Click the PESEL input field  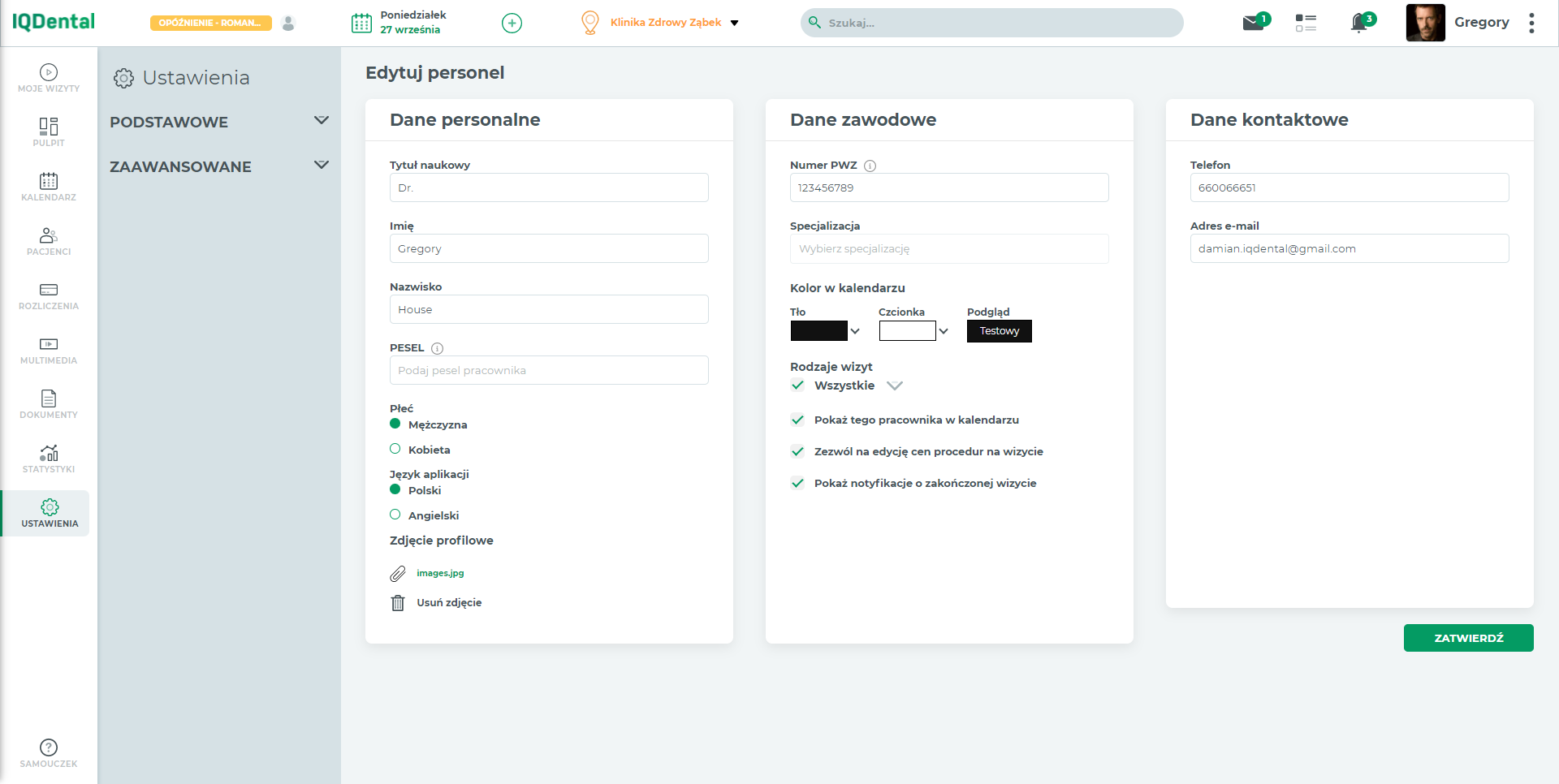tap(549, 370)
